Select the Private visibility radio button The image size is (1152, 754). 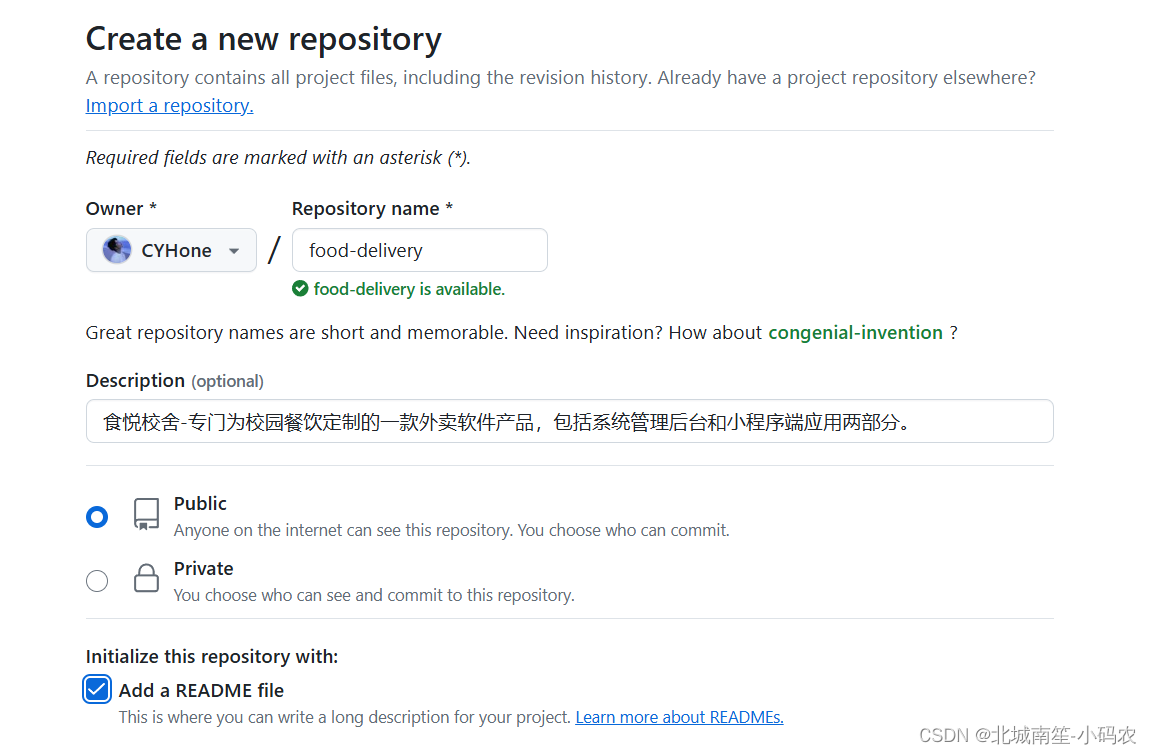pyautogui.click(x=97, y=580)
